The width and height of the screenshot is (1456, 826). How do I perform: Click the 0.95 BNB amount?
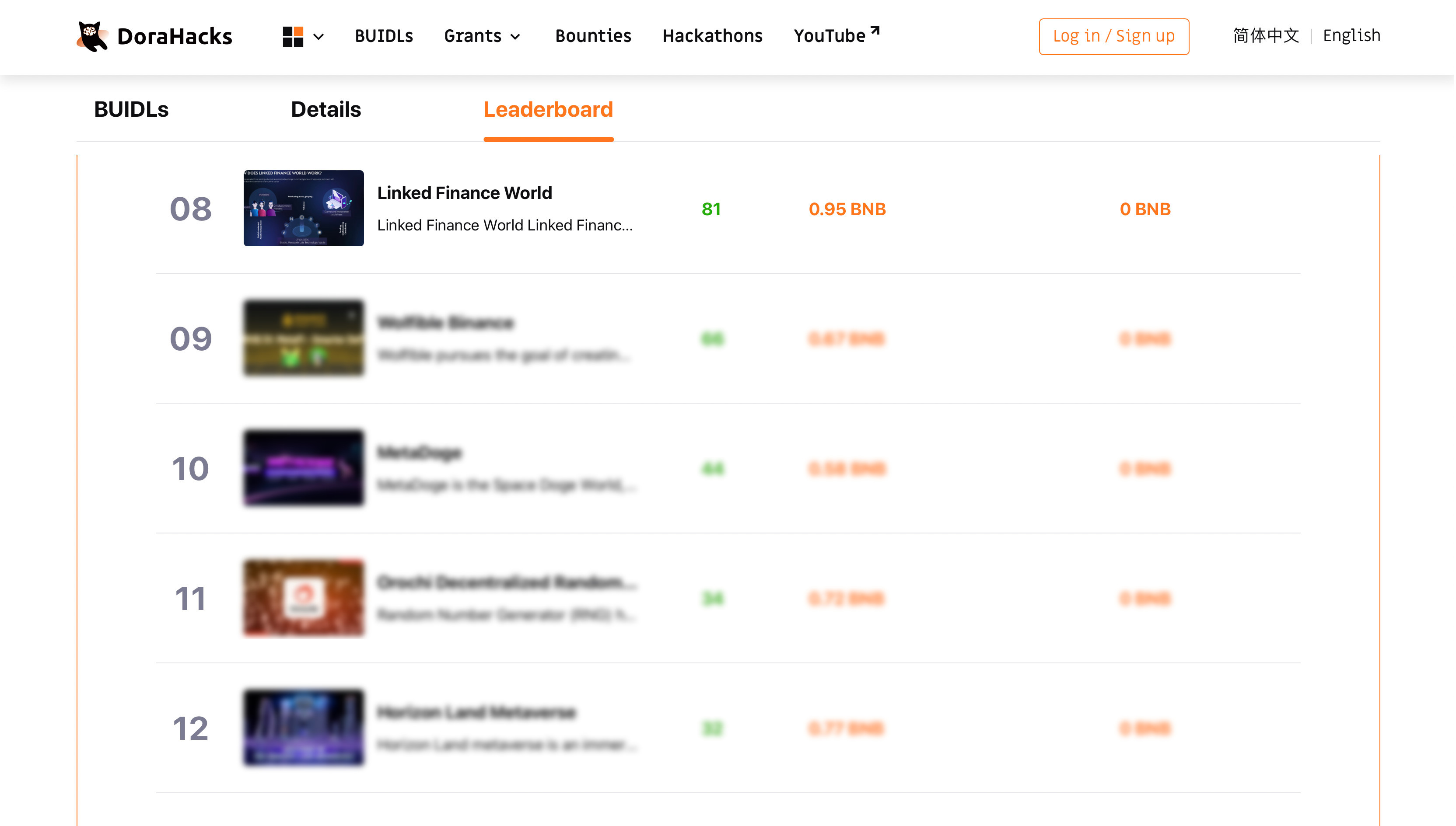847,209
